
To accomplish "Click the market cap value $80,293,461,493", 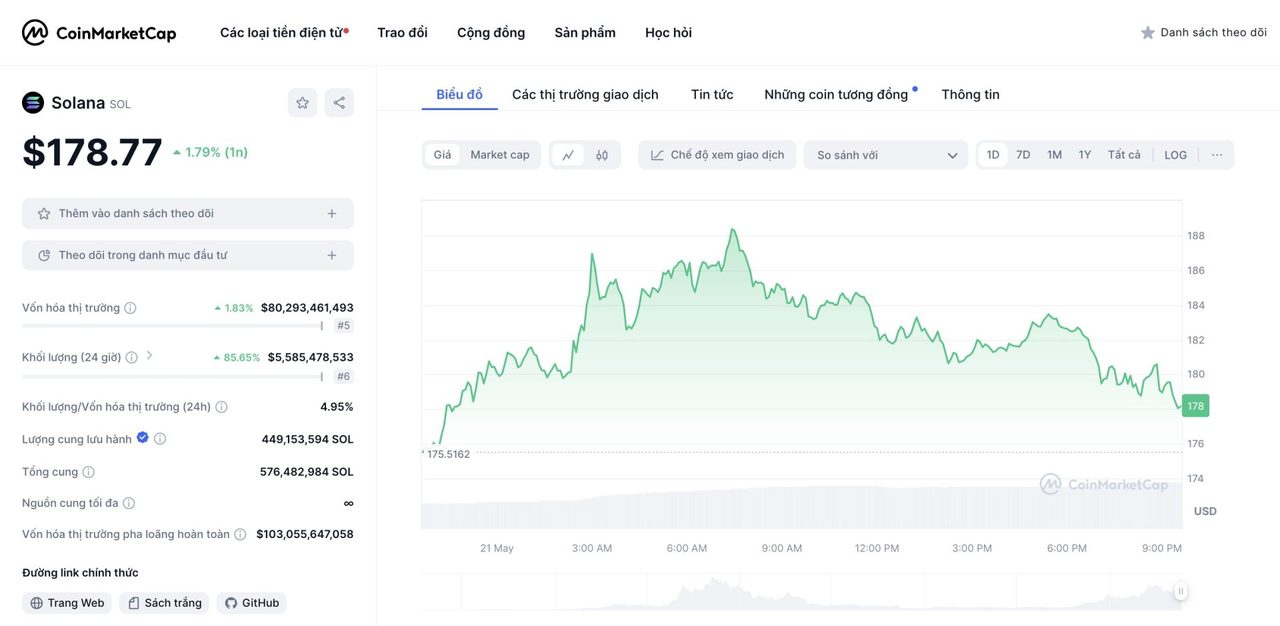I will pyautogui.click(x=307, y=308).
